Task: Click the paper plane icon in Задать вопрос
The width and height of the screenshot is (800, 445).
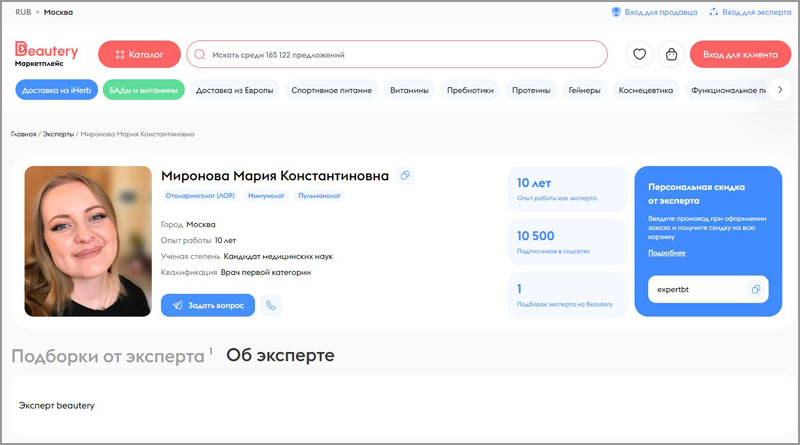Action: click(x=178, y=305)
